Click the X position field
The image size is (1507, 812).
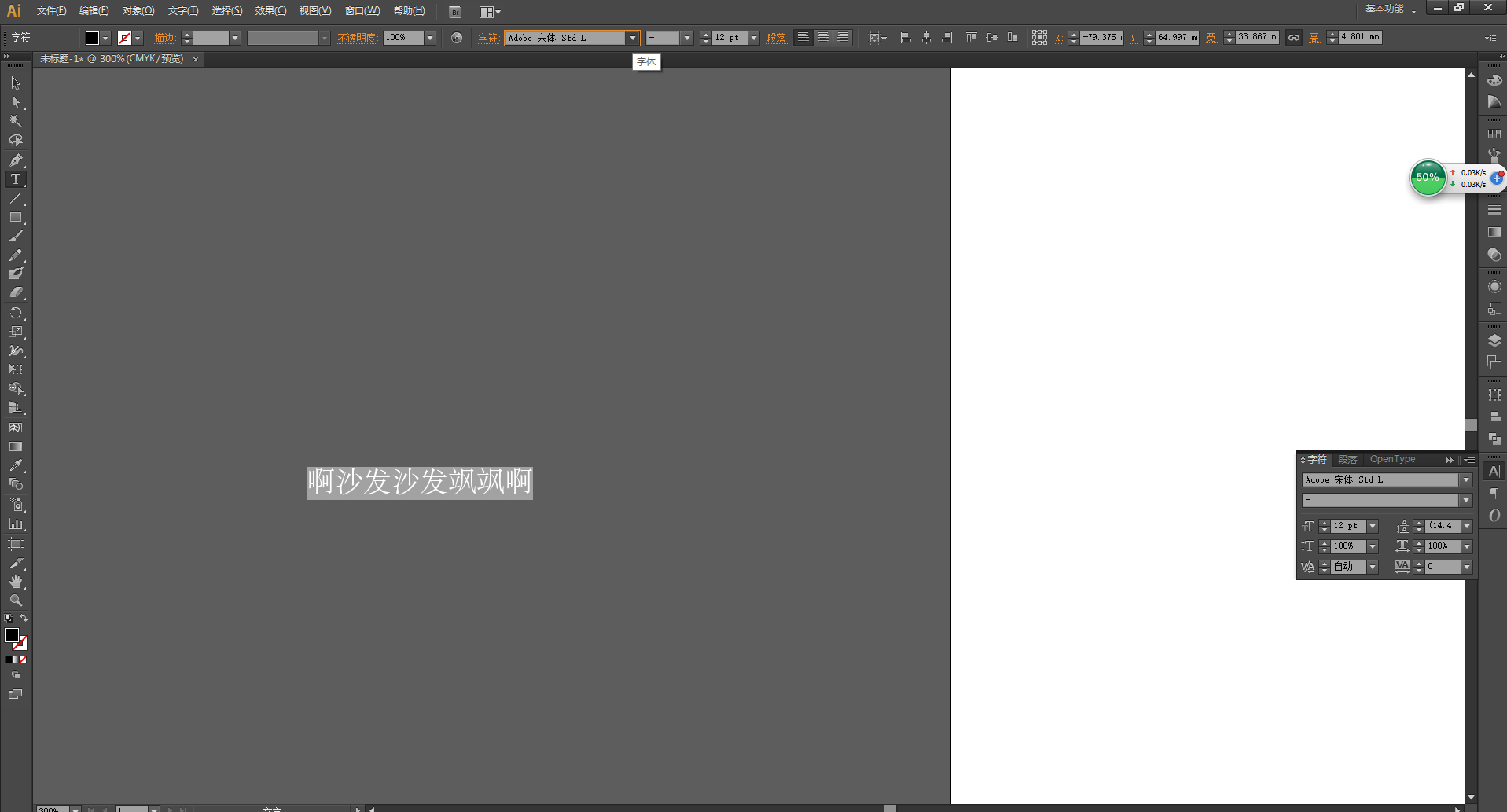tap(1101, 38)
